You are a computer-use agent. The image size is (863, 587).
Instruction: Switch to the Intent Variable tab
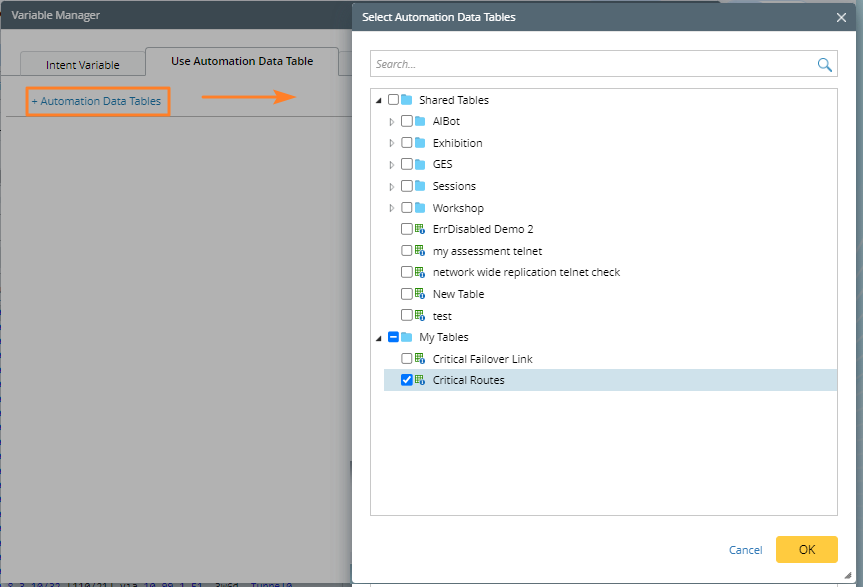83,65
